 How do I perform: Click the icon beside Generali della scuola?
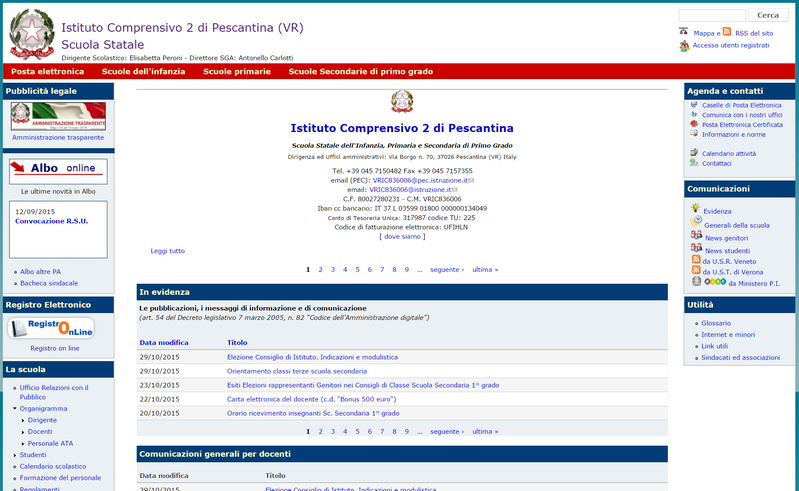pos(696,222)
